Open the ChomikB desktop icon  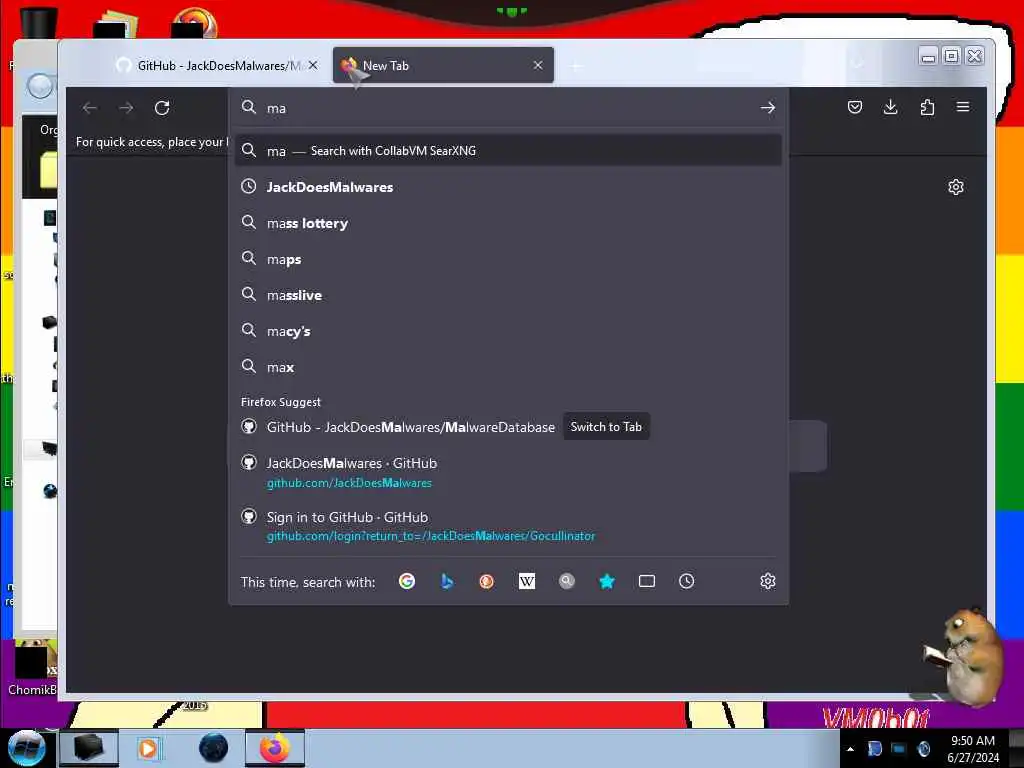coord(34,669)
